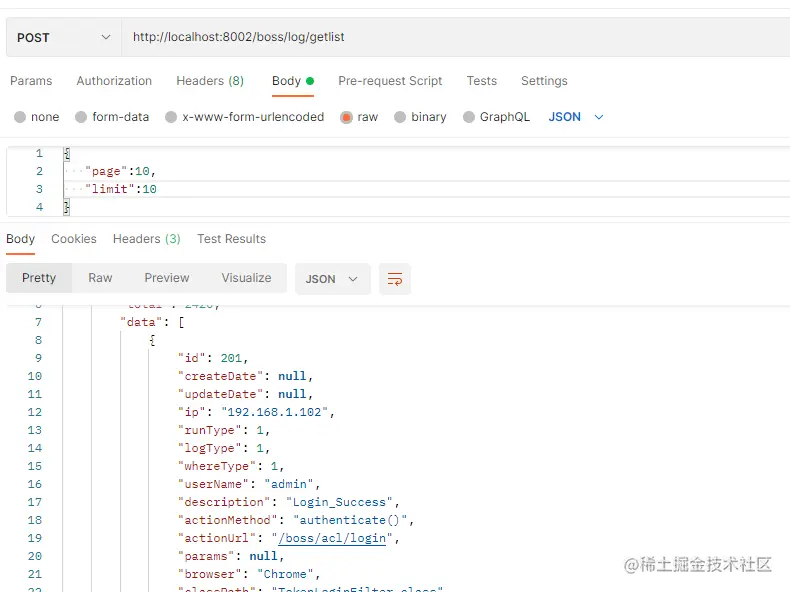Viewport: 790px width, 592px height.
Task: Click the browser value "Chrome"
Action: point(285,574)
